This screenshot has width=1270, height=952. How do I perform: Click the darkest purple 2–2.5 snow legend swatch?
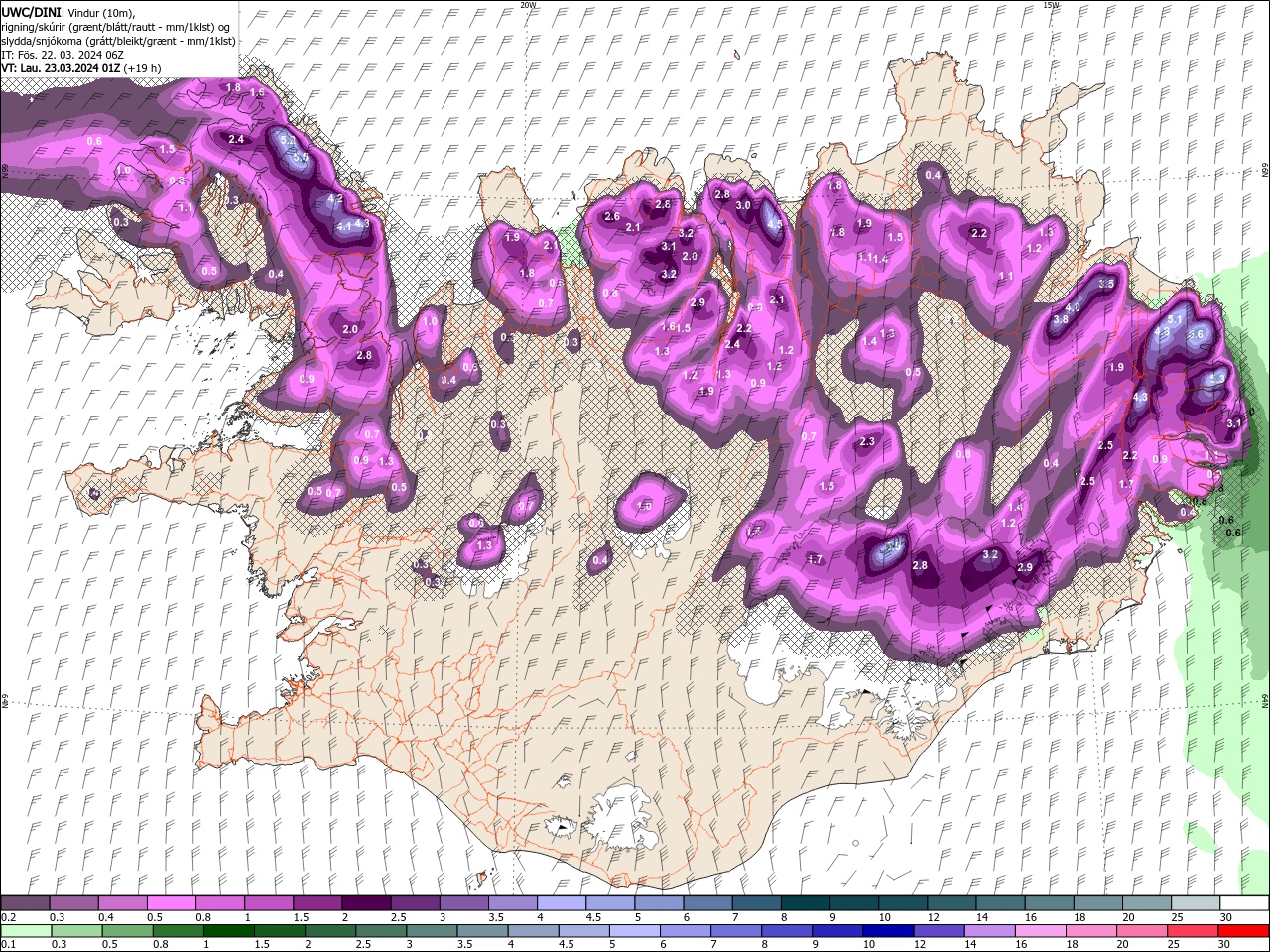point(366,903)
